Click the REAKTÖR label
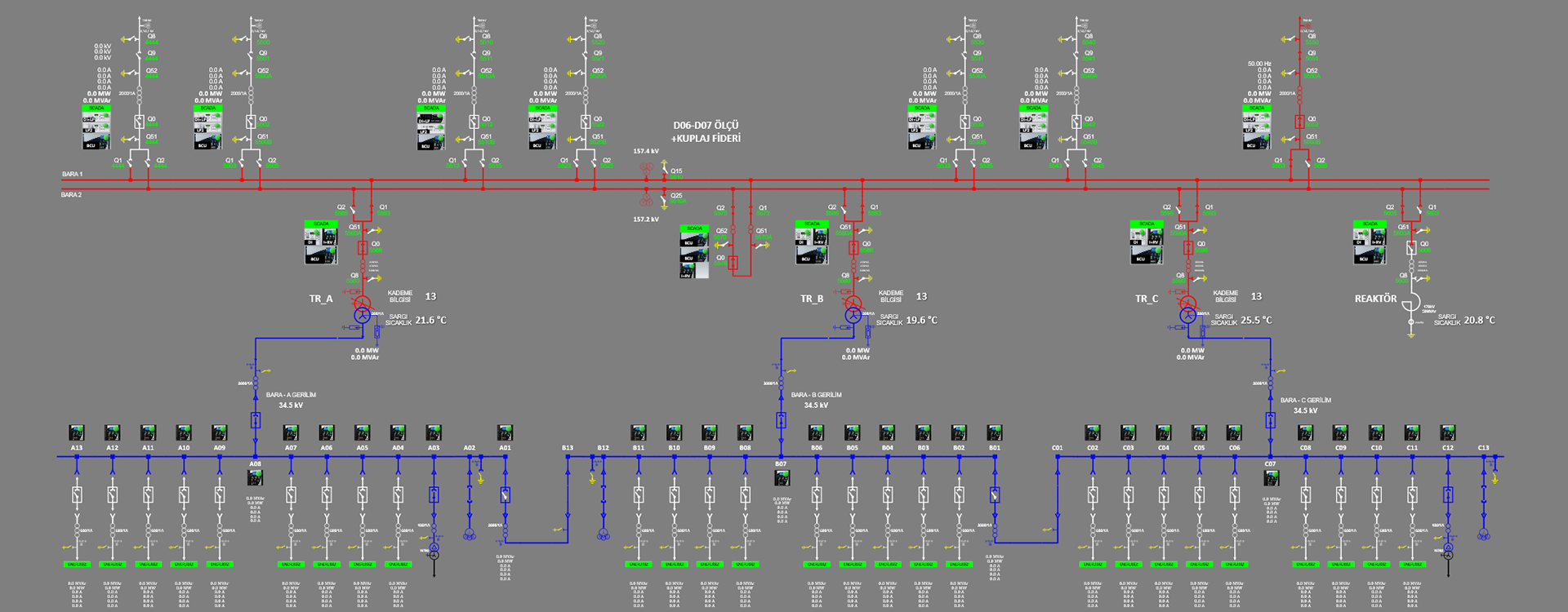1568x612 pixels. click(x=1375, y=299)
